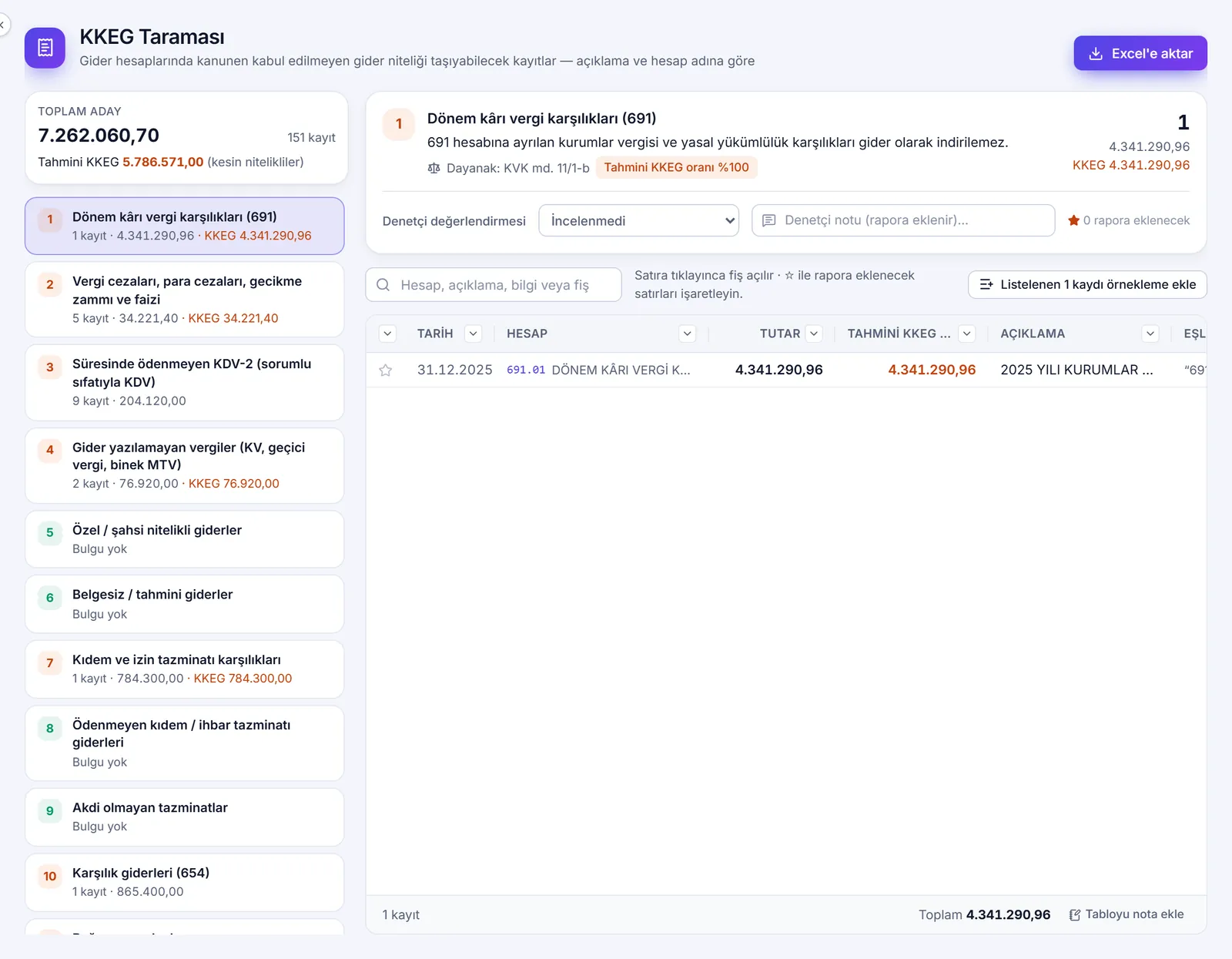Screen dimensions: 1232x959
Task: Open the TAHMİNİ KKEG column filter chevron
Action: 967,334
